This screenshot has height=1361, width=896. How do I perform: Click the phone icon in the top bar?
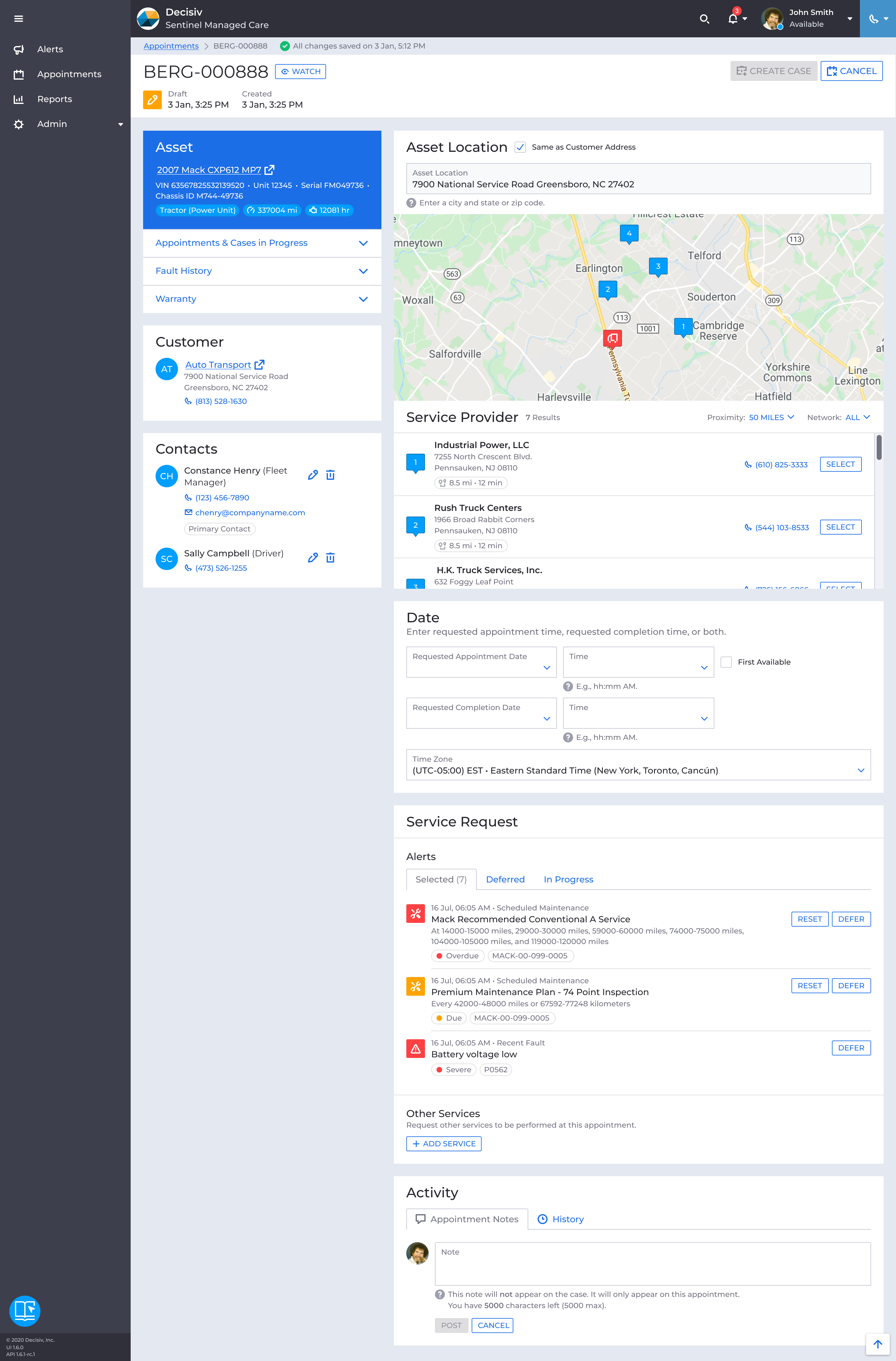tap(873, 19)
